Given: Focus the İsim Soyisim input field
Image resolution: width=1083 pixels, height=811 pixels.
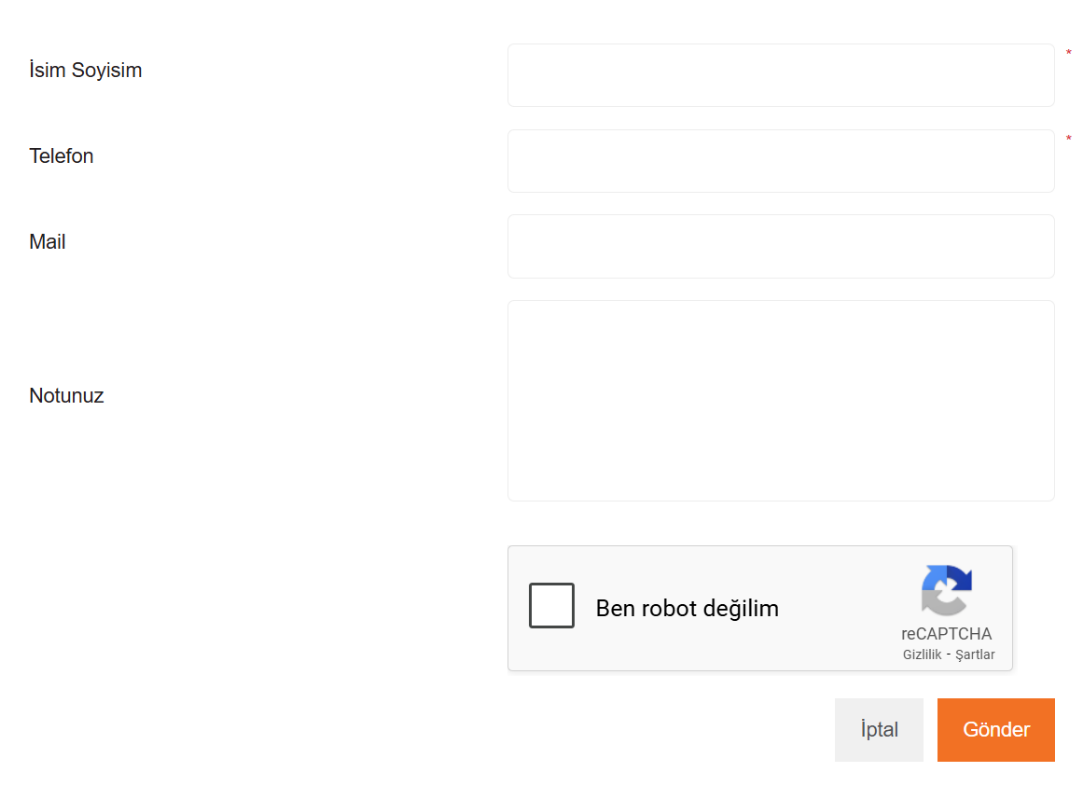Looking at the screenshot, I should (781, 75).
